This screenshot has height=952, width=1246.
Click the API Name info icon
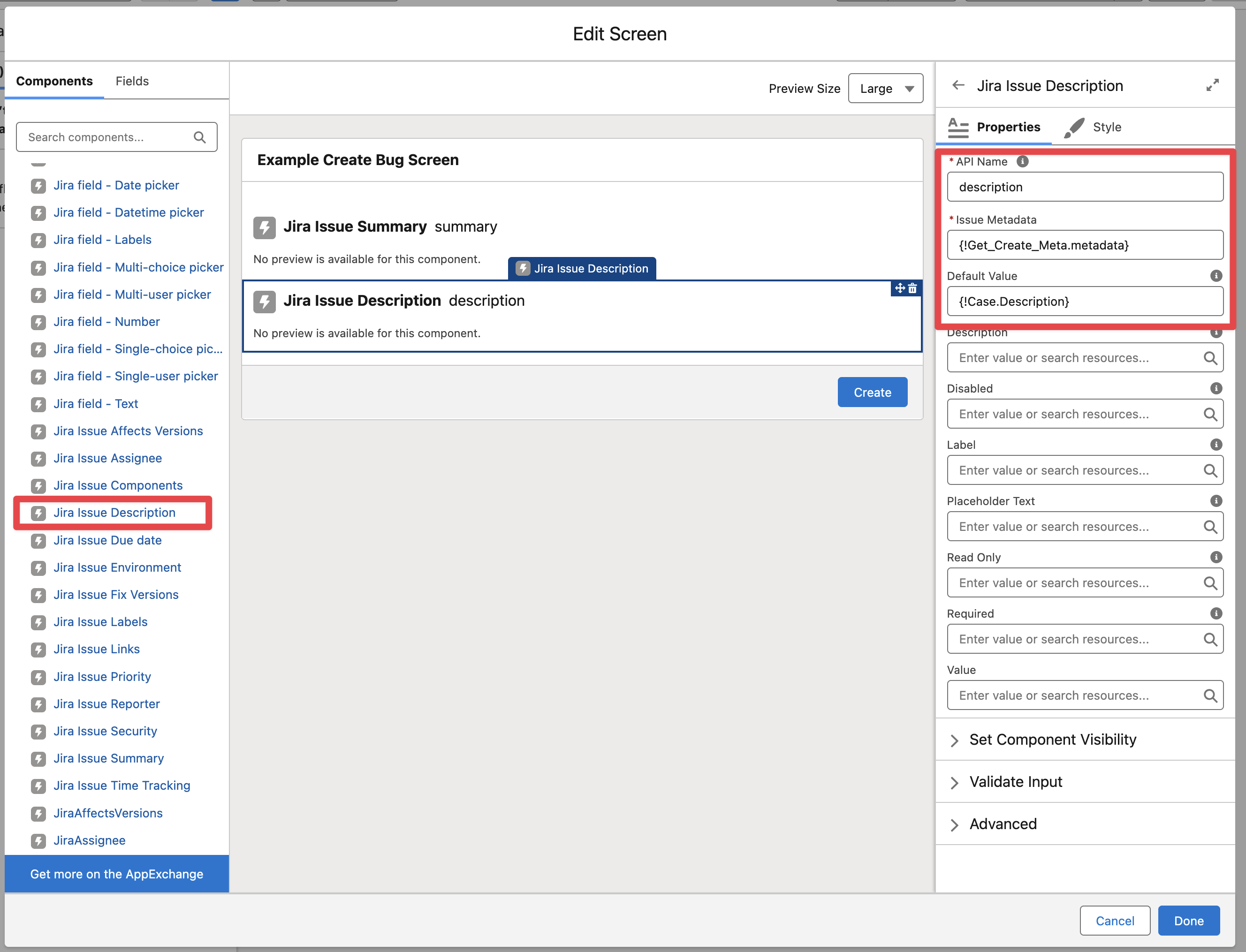(x=1022, y=161)
